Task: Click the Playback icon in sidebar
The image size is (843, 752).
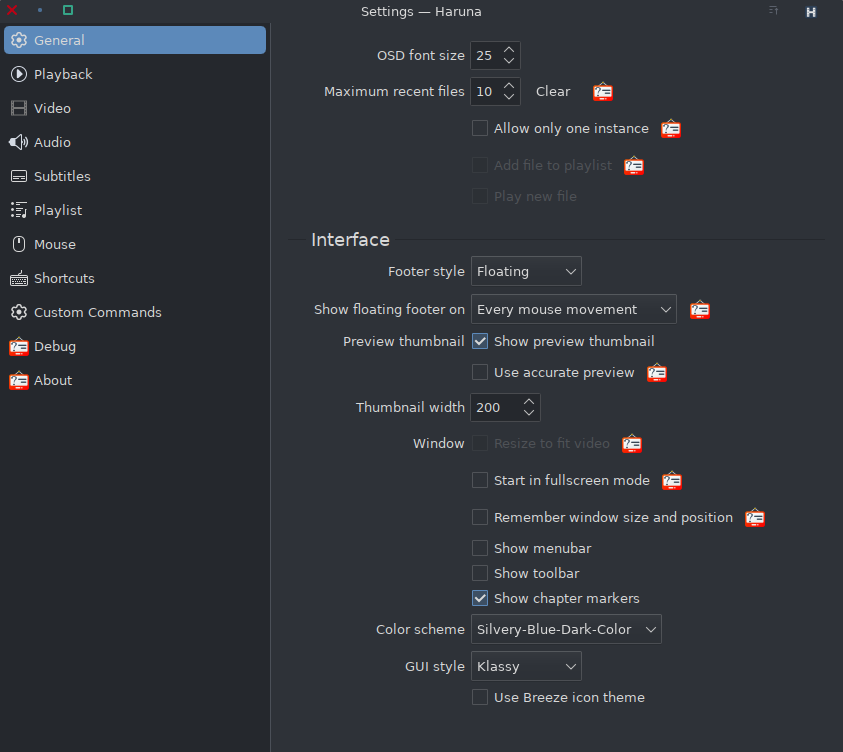Action: (18, 74)
